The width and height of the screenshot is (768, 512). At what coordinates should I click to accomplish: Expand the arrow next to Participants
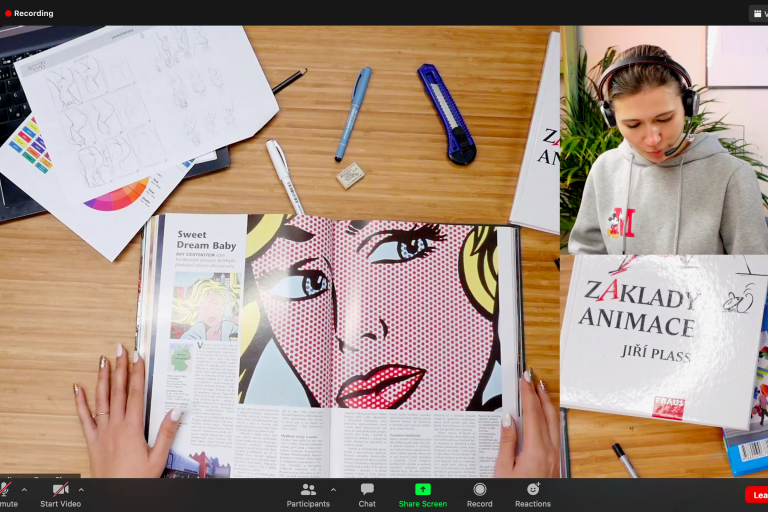333,490
